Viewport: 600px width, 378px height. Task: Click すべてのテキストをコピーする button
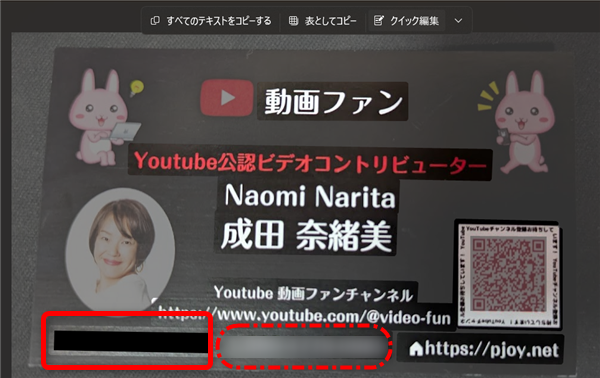click(211, 21)
